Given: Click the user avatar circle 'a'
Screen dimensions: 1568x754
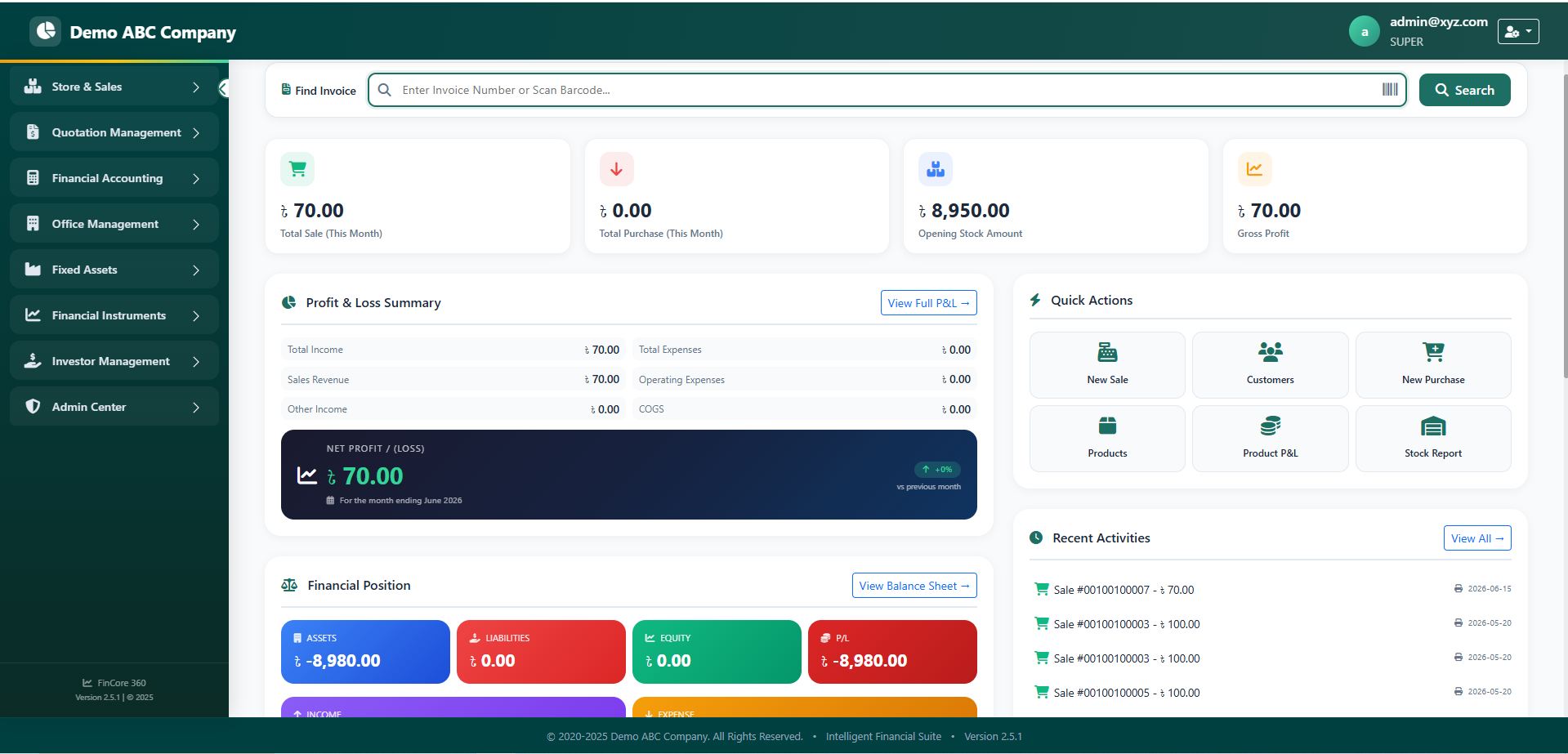Looking at the screenshot, I should point(1365,32).
